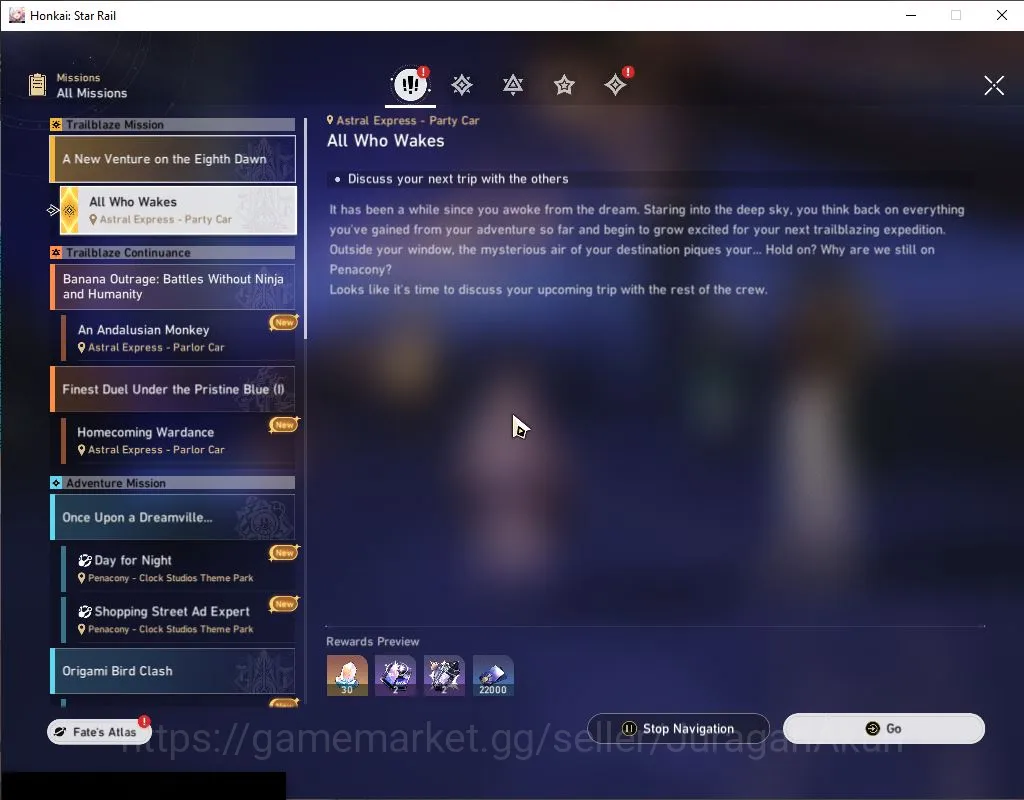View the Stellar Jade reward (30)
The image size is (1024, 800).
347,675
